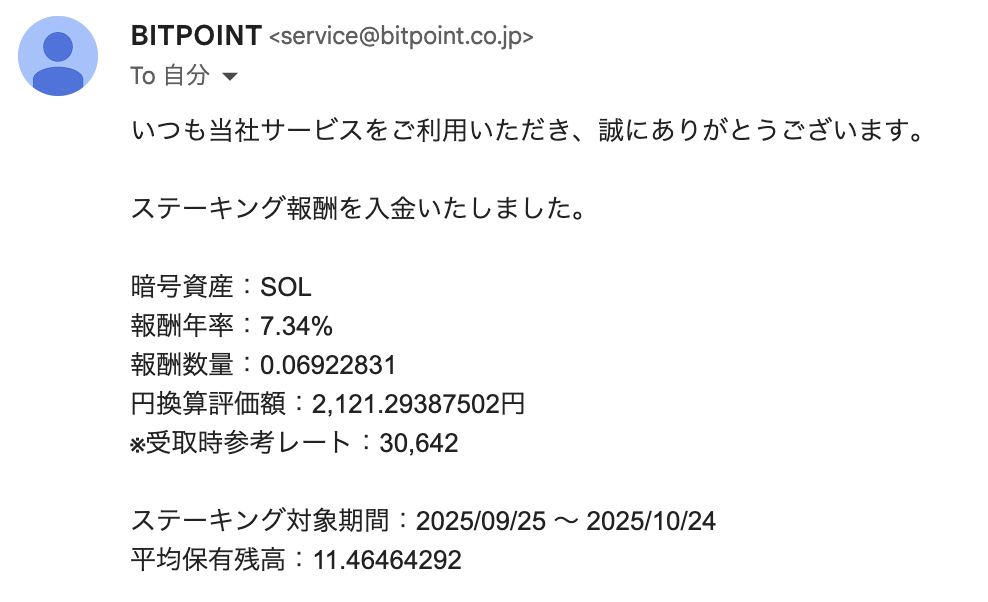Click the yen value 2,121.29387502円

coord(418,405)
